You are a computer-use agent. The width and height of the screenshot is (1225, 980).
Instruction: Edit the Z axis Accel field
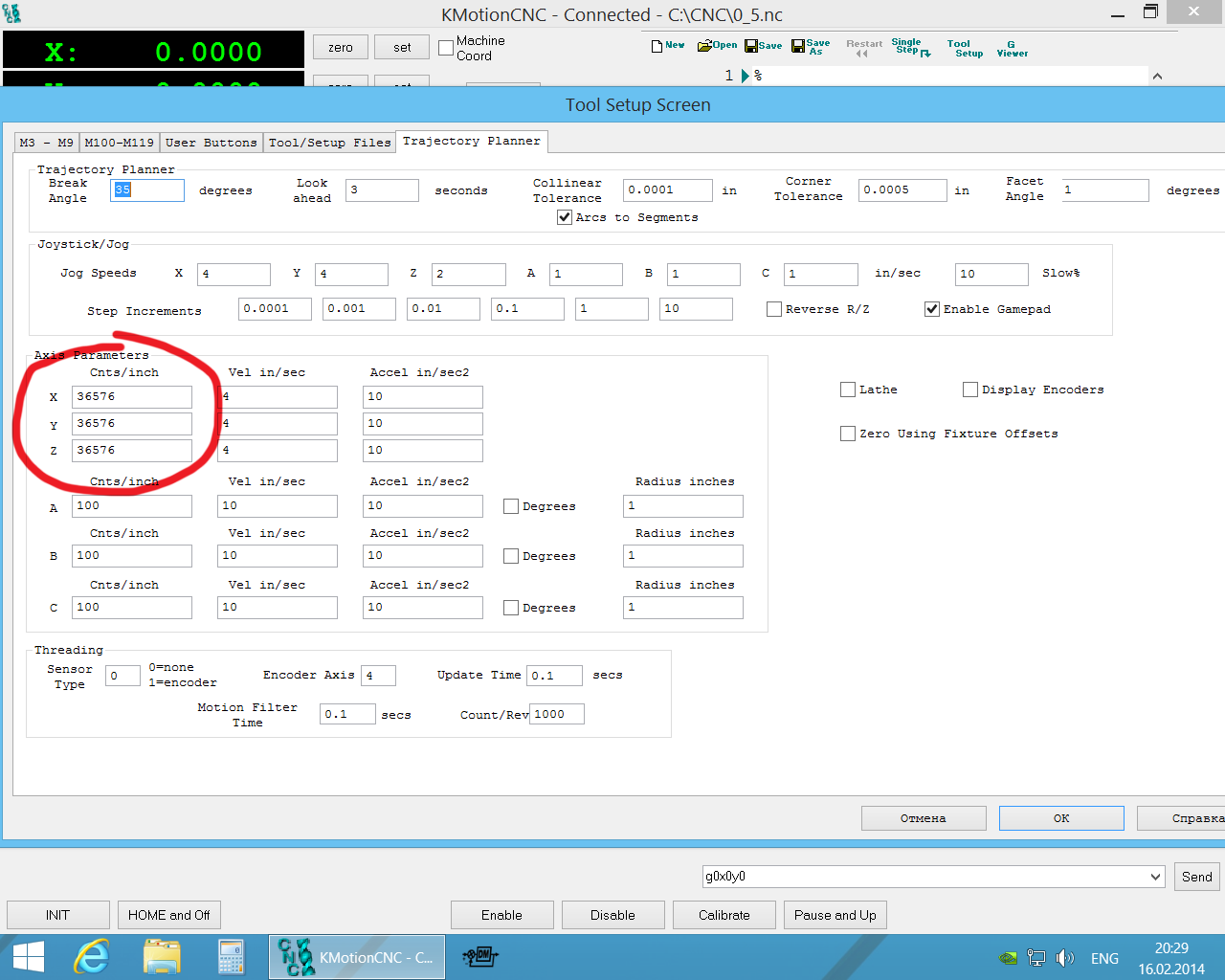pos(423,451)
